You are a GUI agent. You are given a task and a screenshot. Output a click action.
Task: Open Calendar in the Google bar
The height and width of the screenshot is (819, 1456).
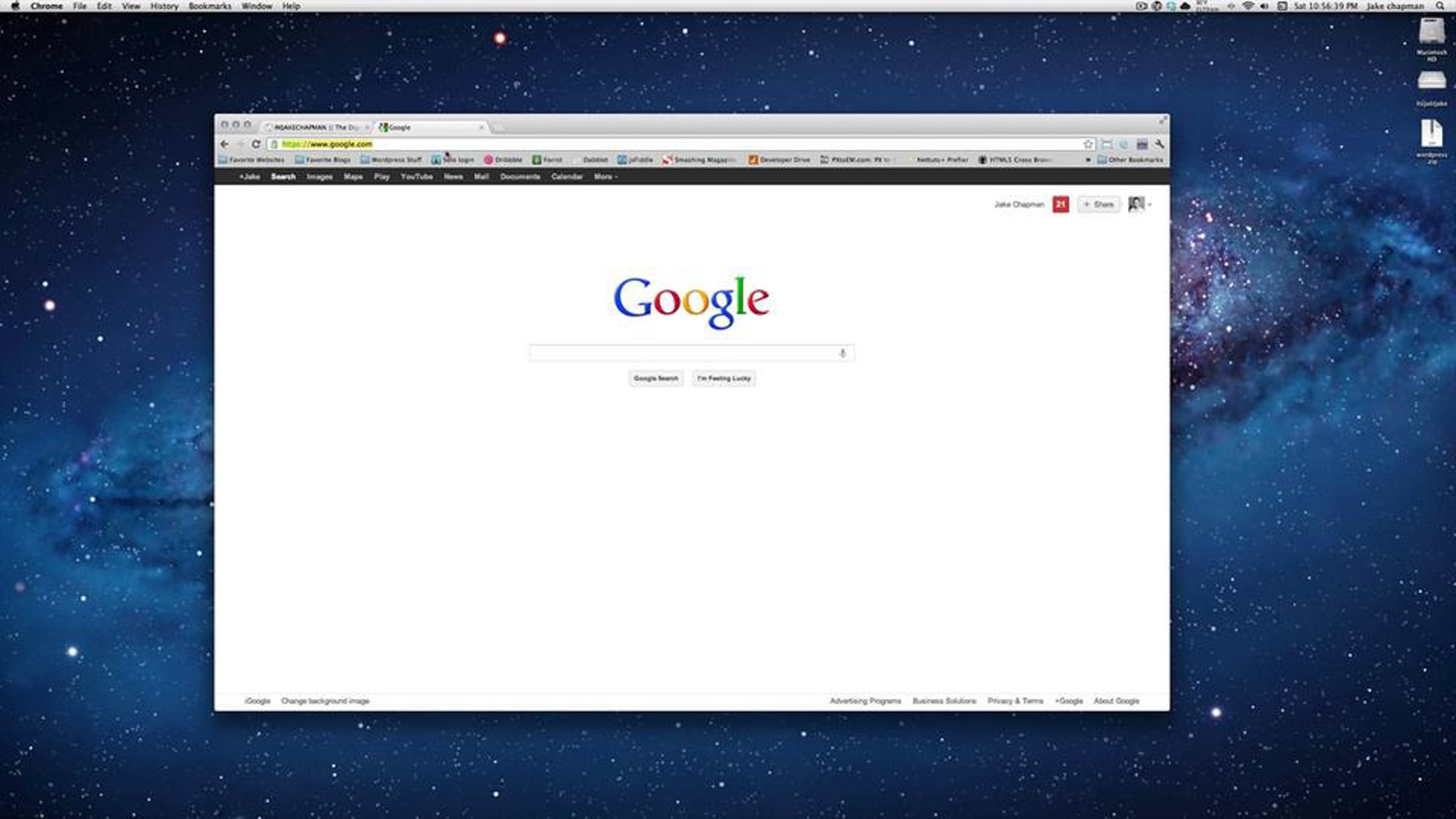click(567, 177)
